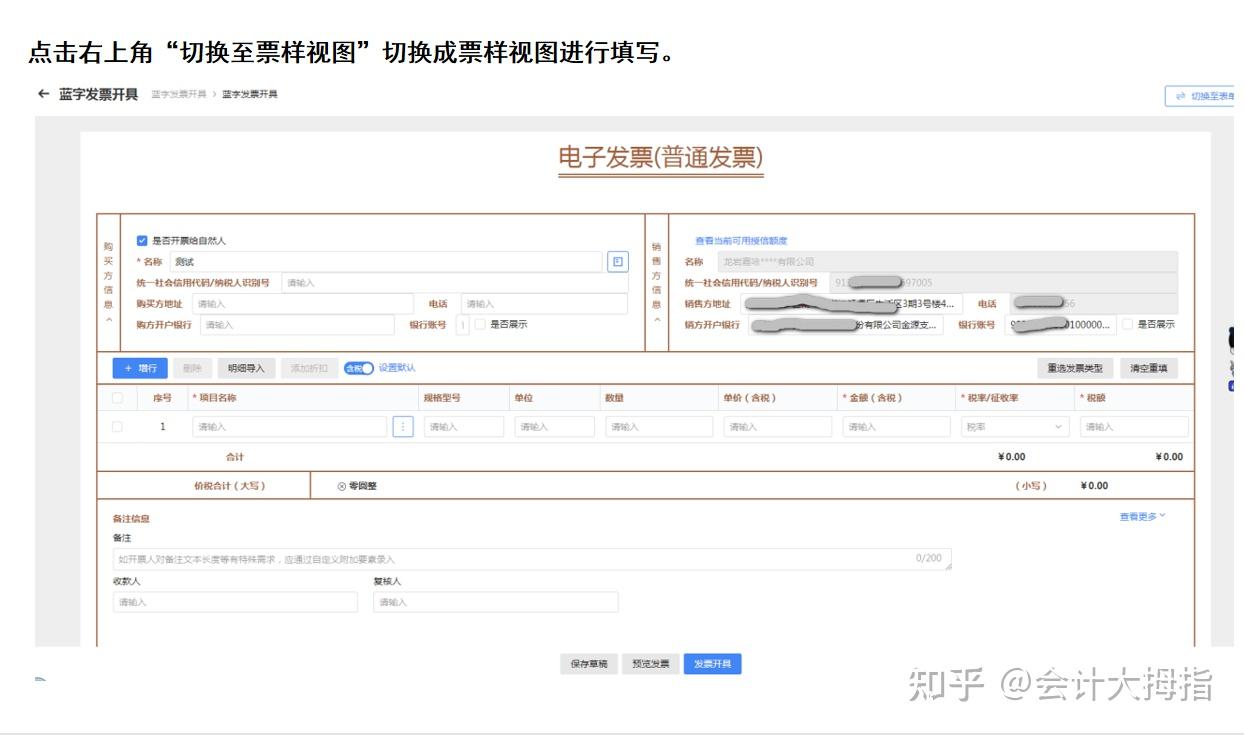Click the 删除 button

click(x=192, y=368)
